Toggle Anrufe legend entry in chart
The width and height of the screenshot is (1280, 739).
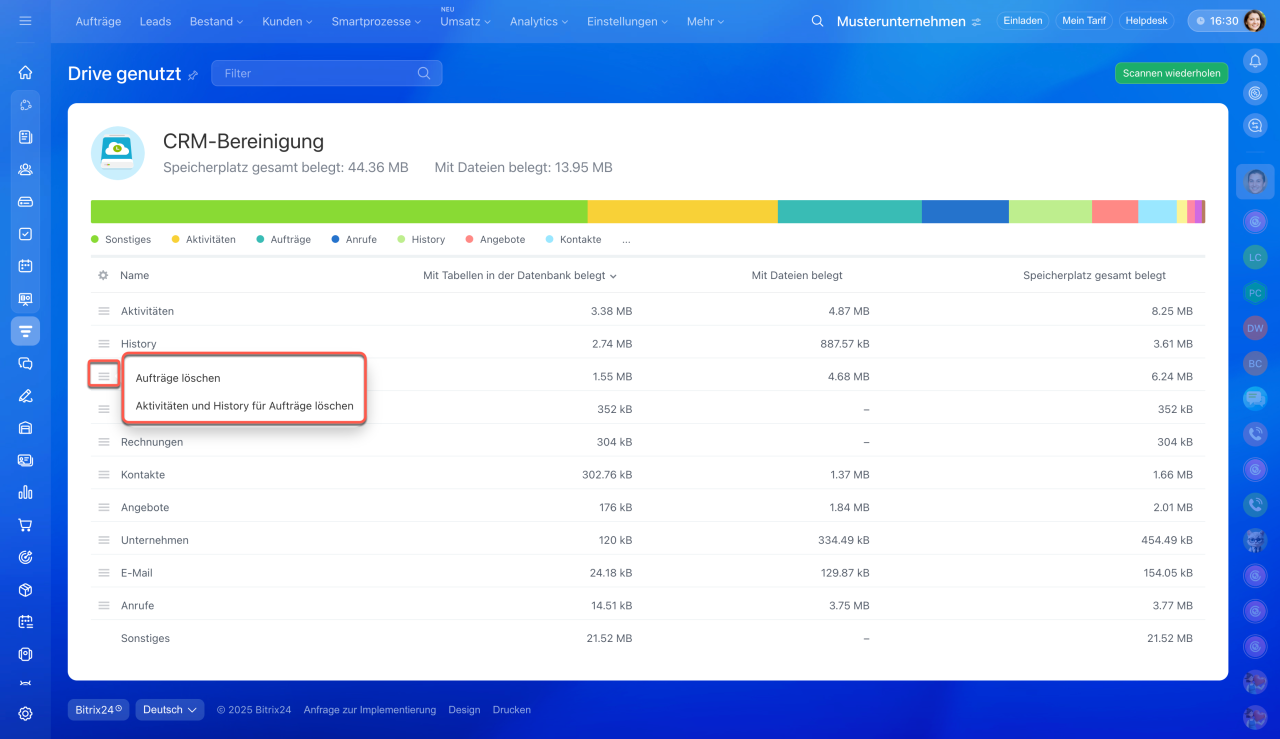pos(354,240)
